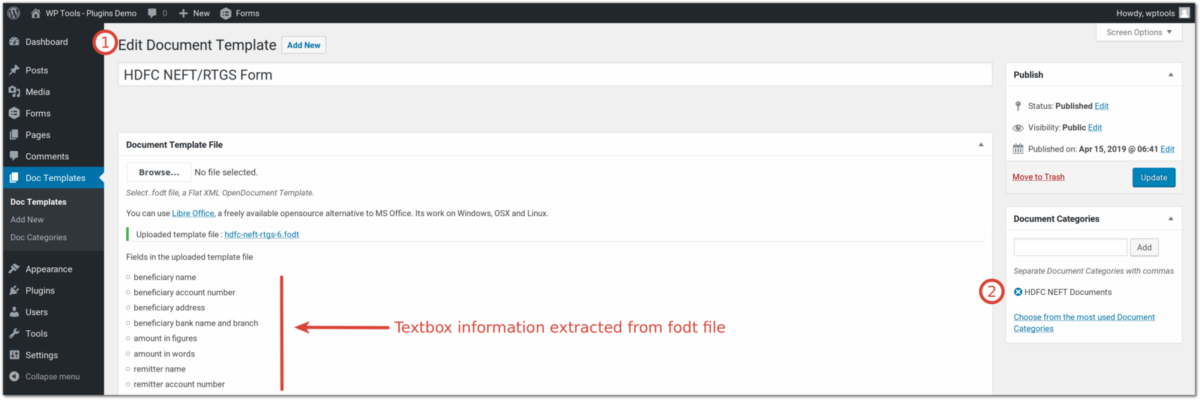The height and width of the screenshot is (400, 1200).
Task: Collapse the Document Categories panel
Action: point(1171,218)
